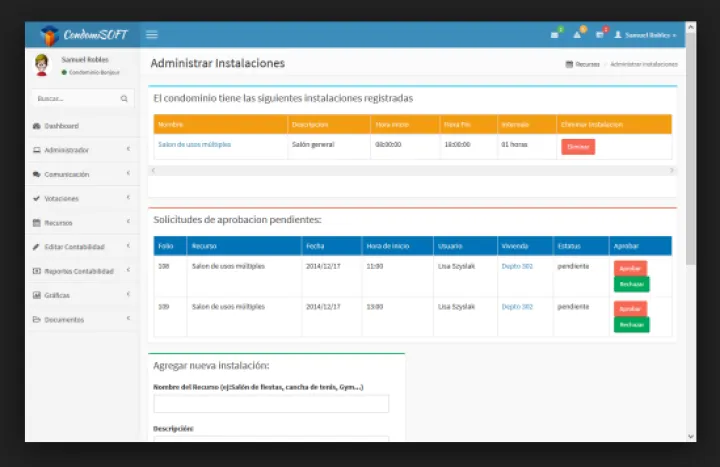The image size is (720, 467).
Task: Open the Dashboard sidebar item
Action: (x=61, y=126)
